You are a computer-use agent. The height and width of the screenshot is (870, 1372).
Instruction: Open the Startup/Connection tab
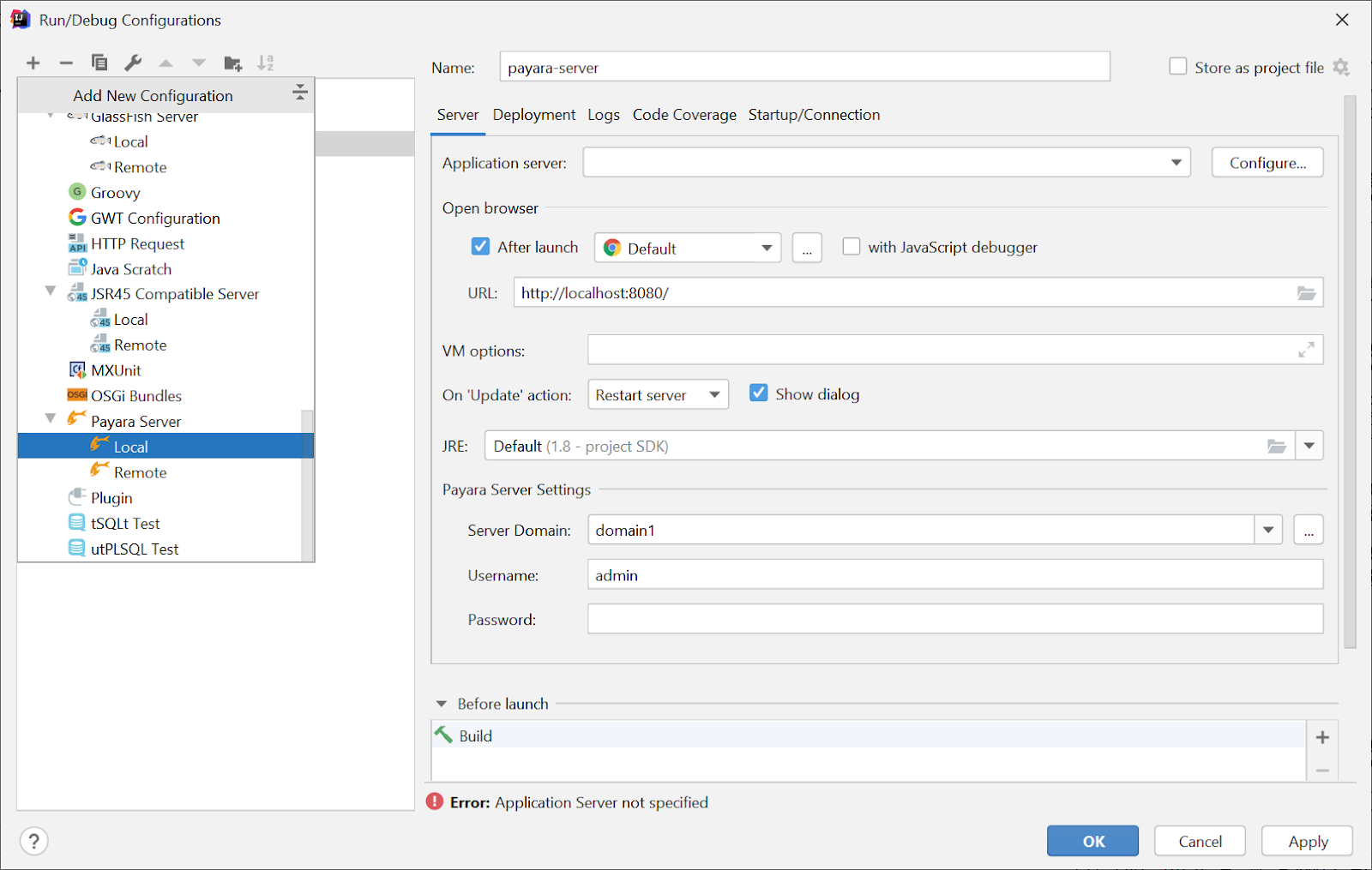tap(814, 114)
